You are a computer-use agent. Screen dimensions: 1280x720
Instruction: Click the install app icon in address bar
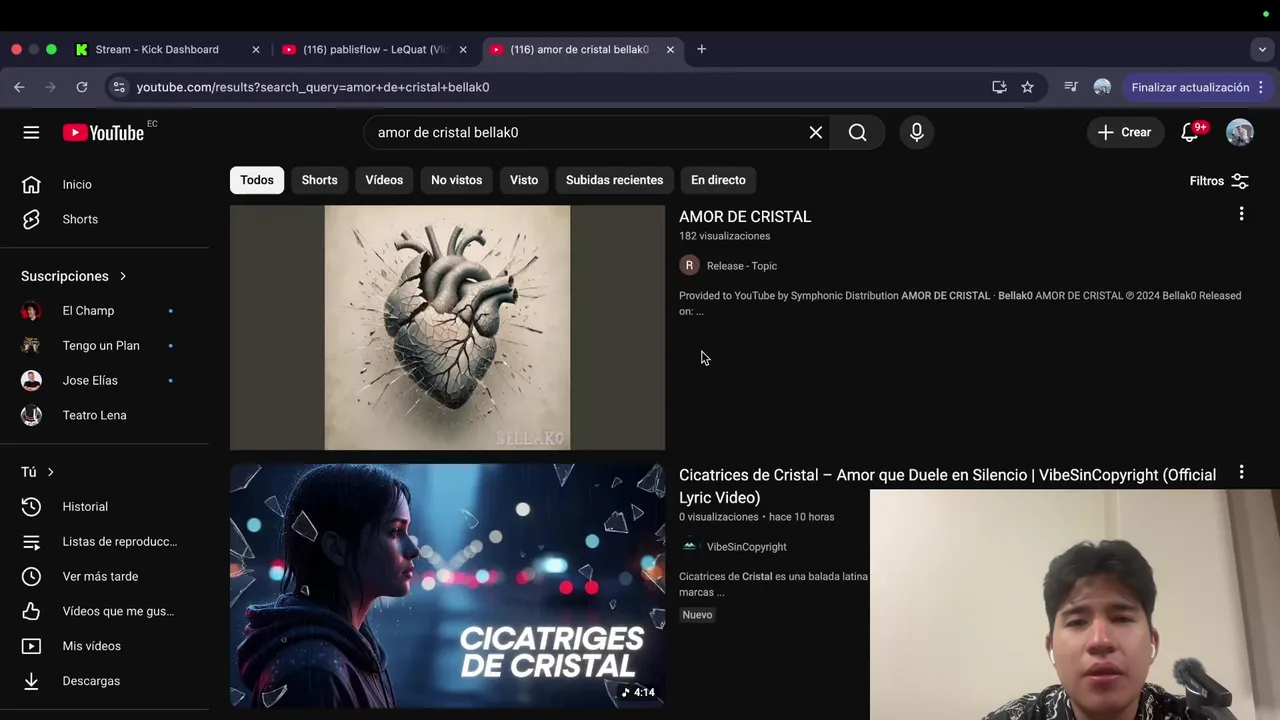999,87
